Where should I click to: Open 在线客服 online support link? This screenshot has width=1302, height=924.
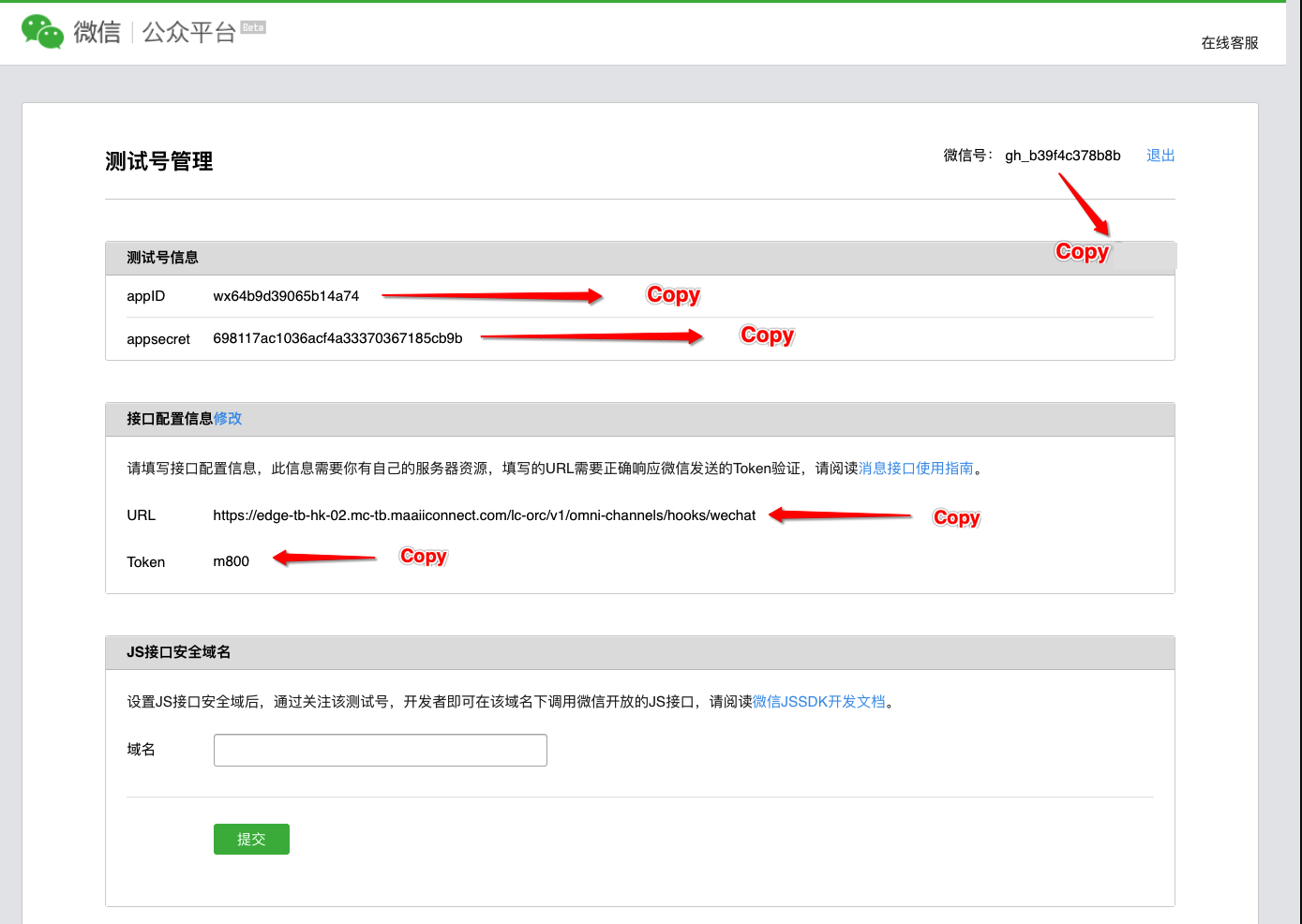[x=1230, y=42]
